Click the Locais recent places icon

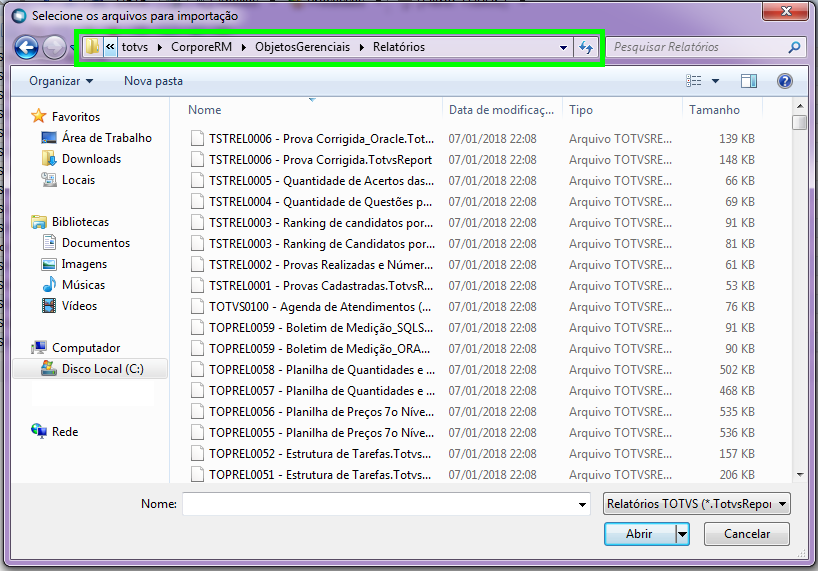(x=49, y=179)
